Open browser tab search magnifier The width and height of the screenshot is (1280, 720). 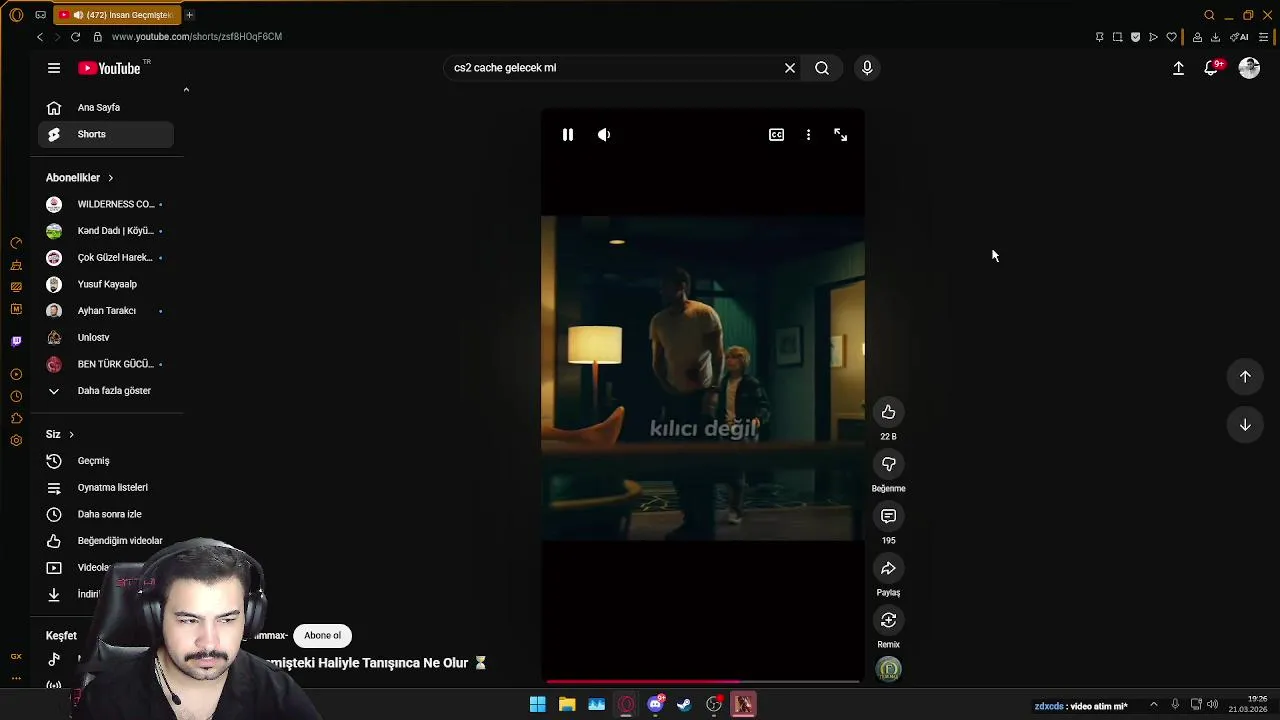click(x=1209, y=15)
